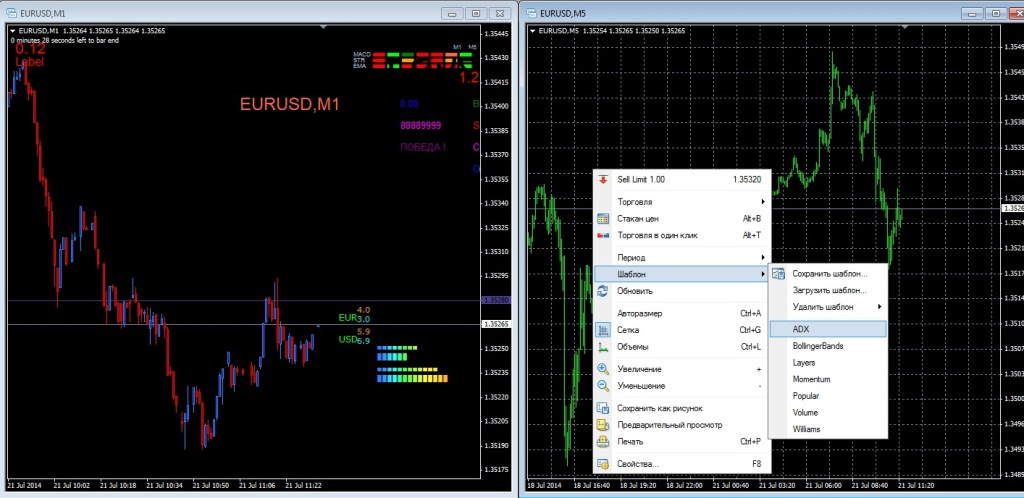Expand the Торговля submenu

[682, 202]
